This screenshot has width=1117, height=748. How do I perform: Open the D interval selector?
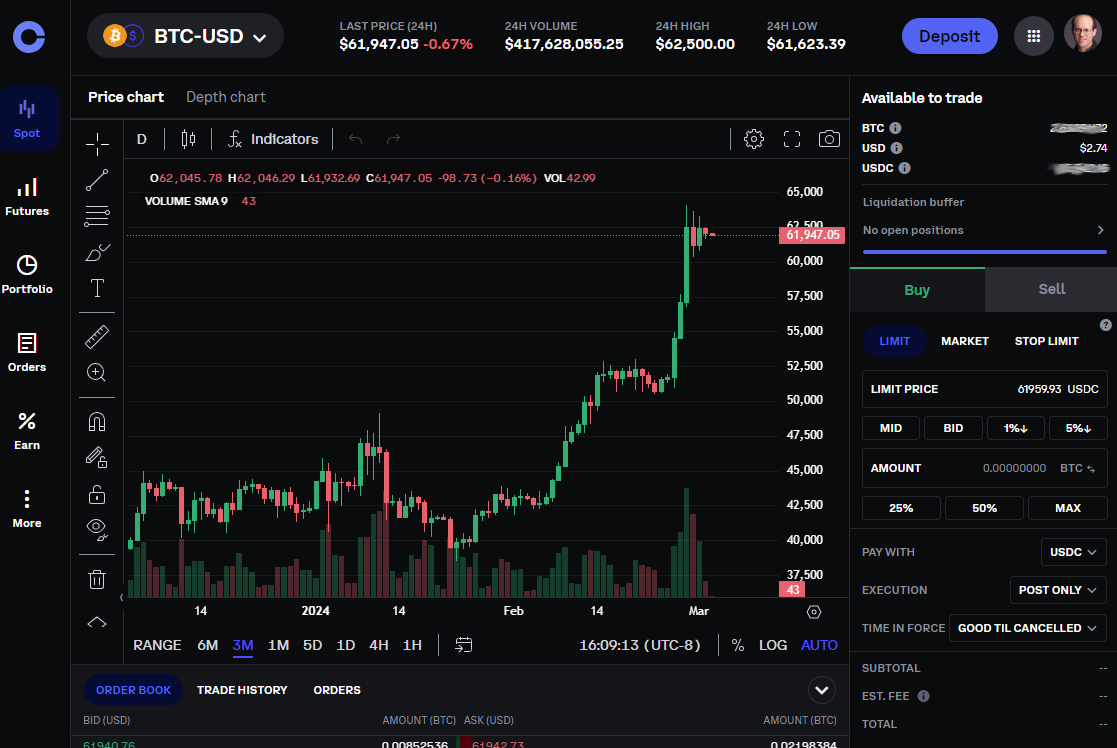click(142, 139)
